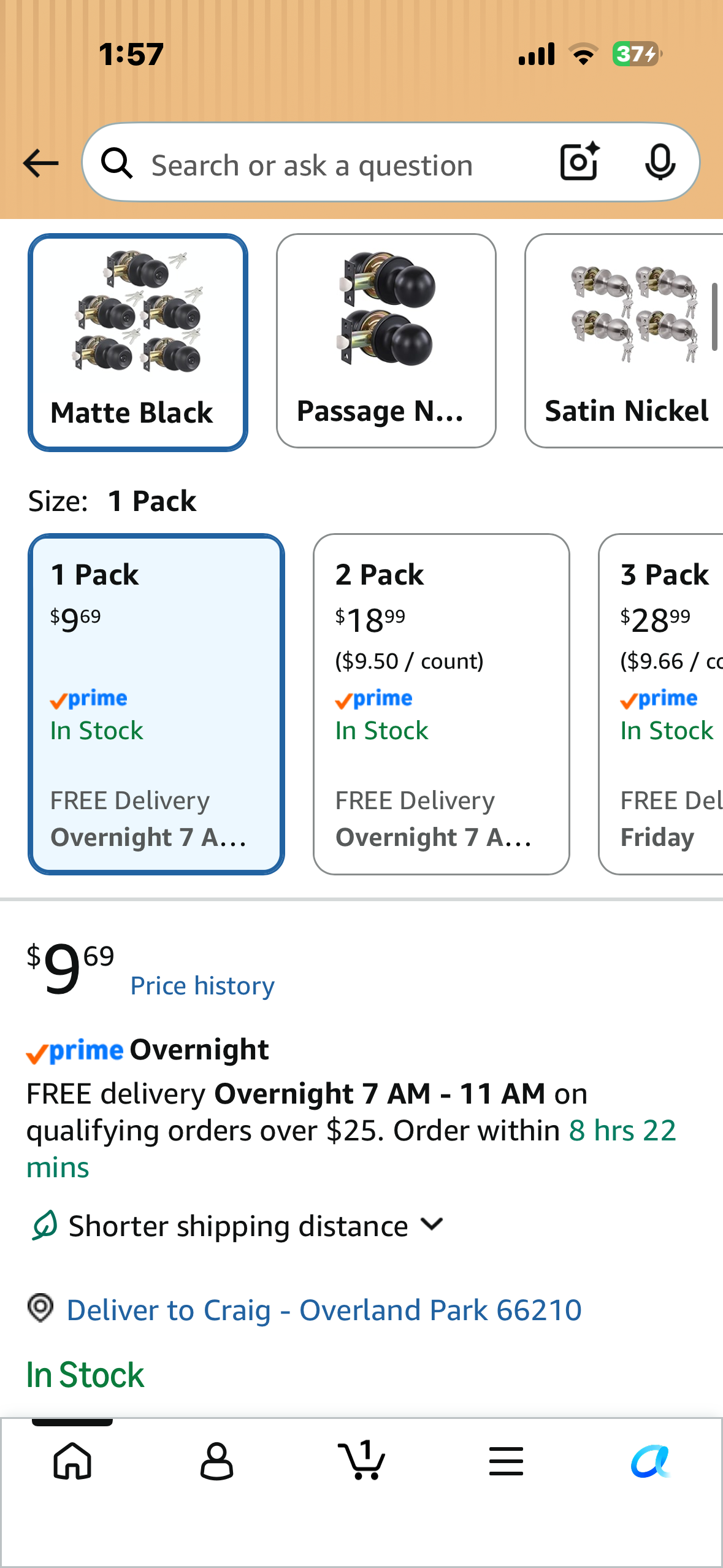This screenshot has height=1568, width=723.
Task: Tap the location pin icon
Action: [41, 1308]
